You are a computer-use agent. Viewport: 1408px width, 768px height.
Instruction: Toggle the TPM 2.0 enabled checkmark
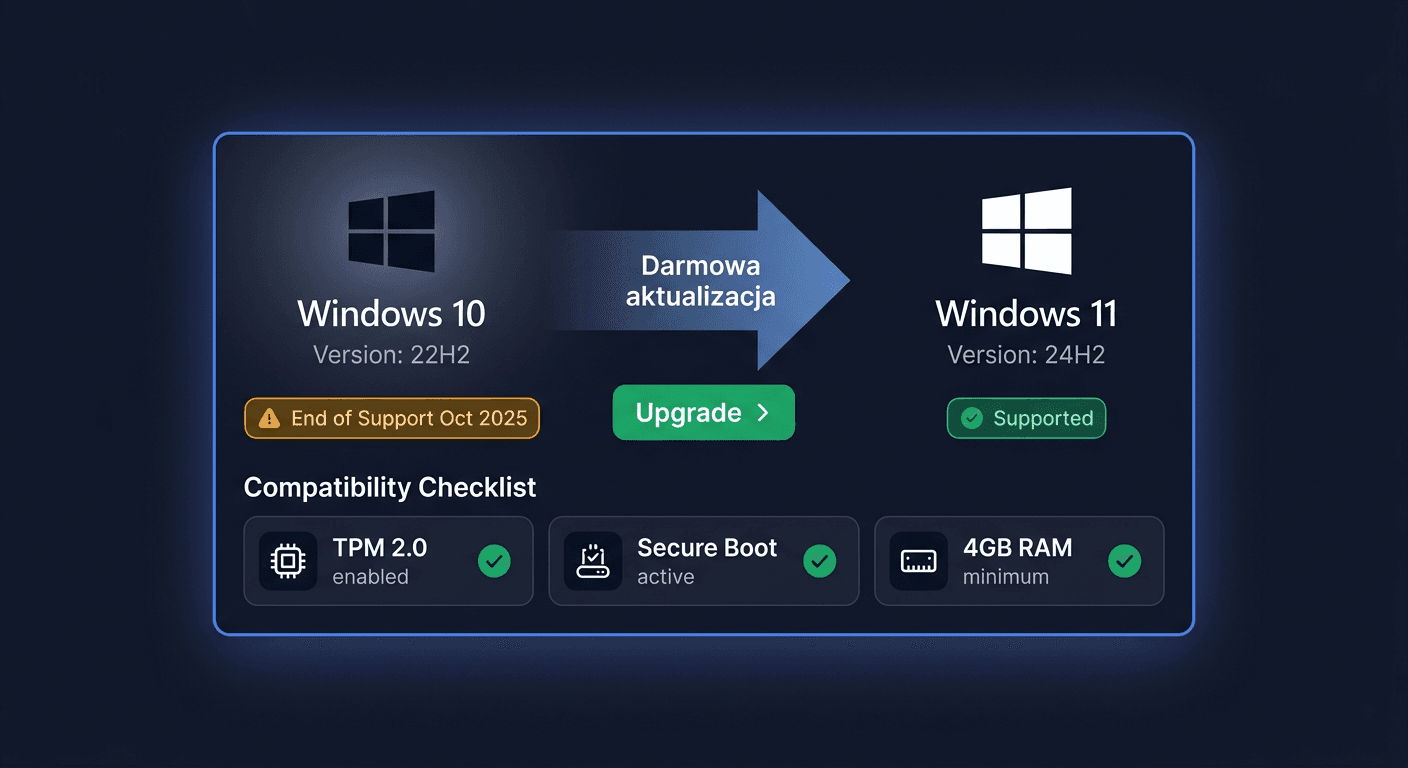(x=494, y=561)
